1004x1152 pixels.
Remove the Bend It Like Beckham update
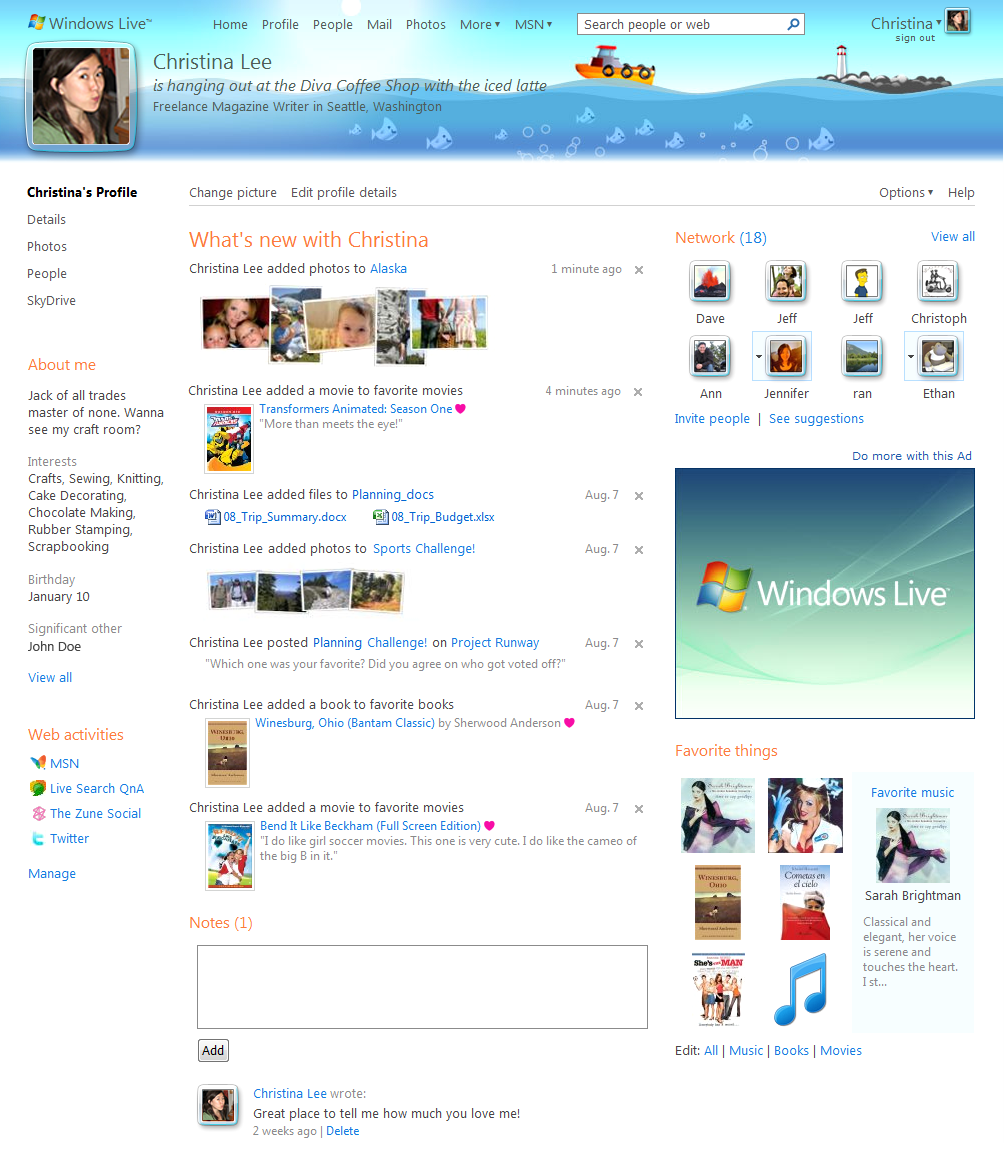tap(639, 809)
